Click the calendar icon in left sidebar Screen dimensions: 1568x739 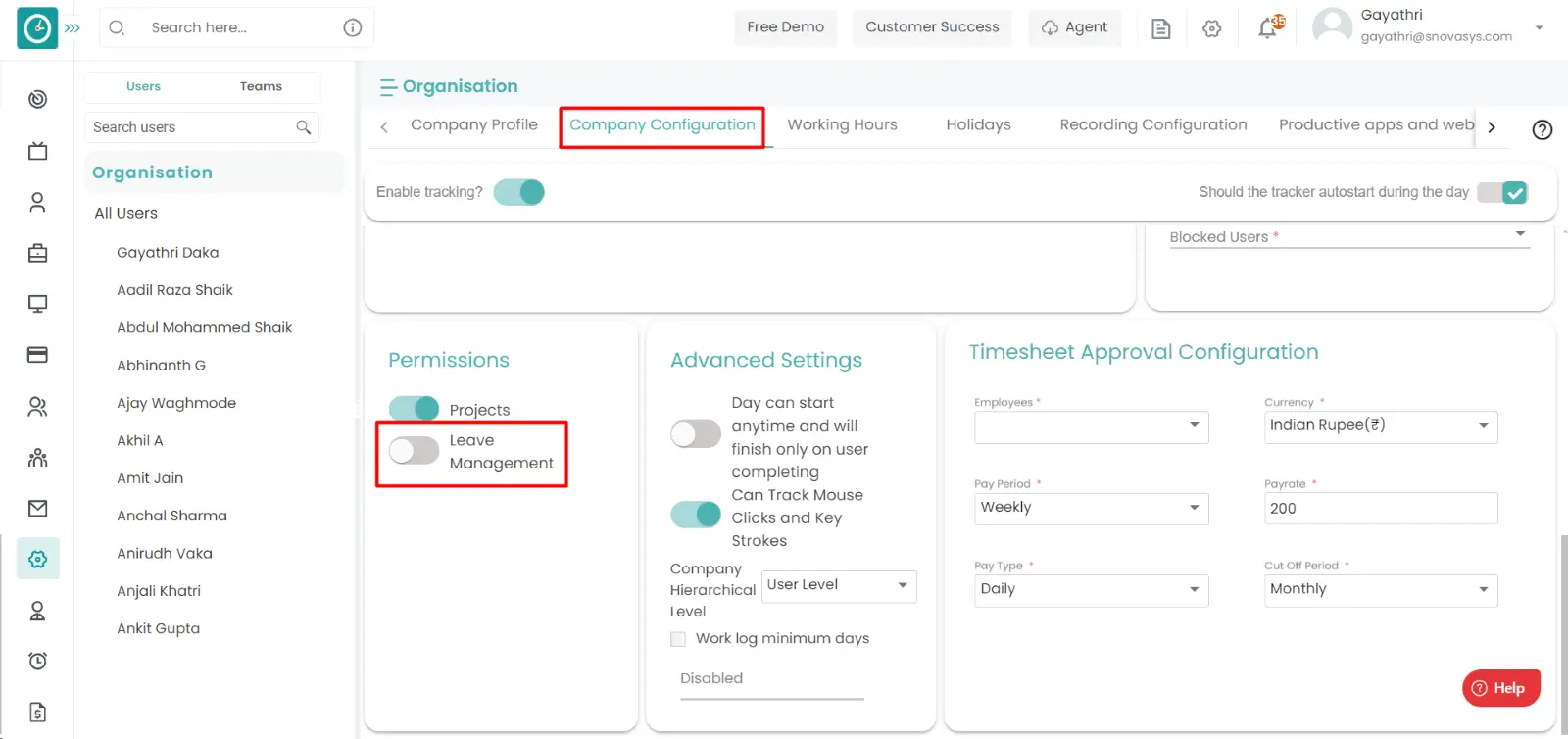pyautogui.click(x=37, y=151)
